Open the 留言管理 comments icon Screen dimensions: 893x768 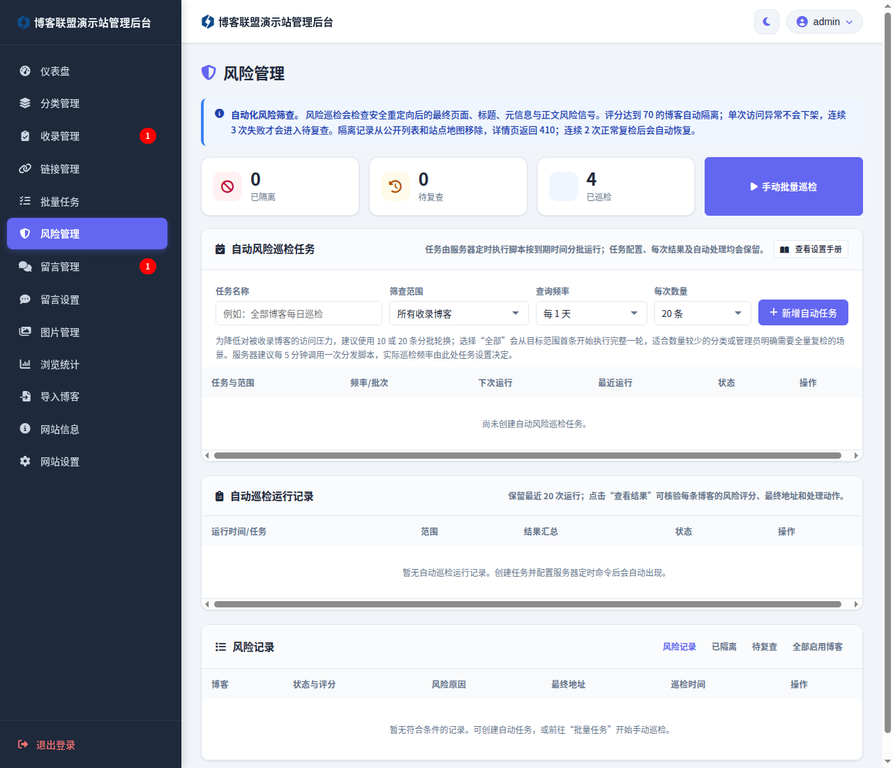[24, 266]
